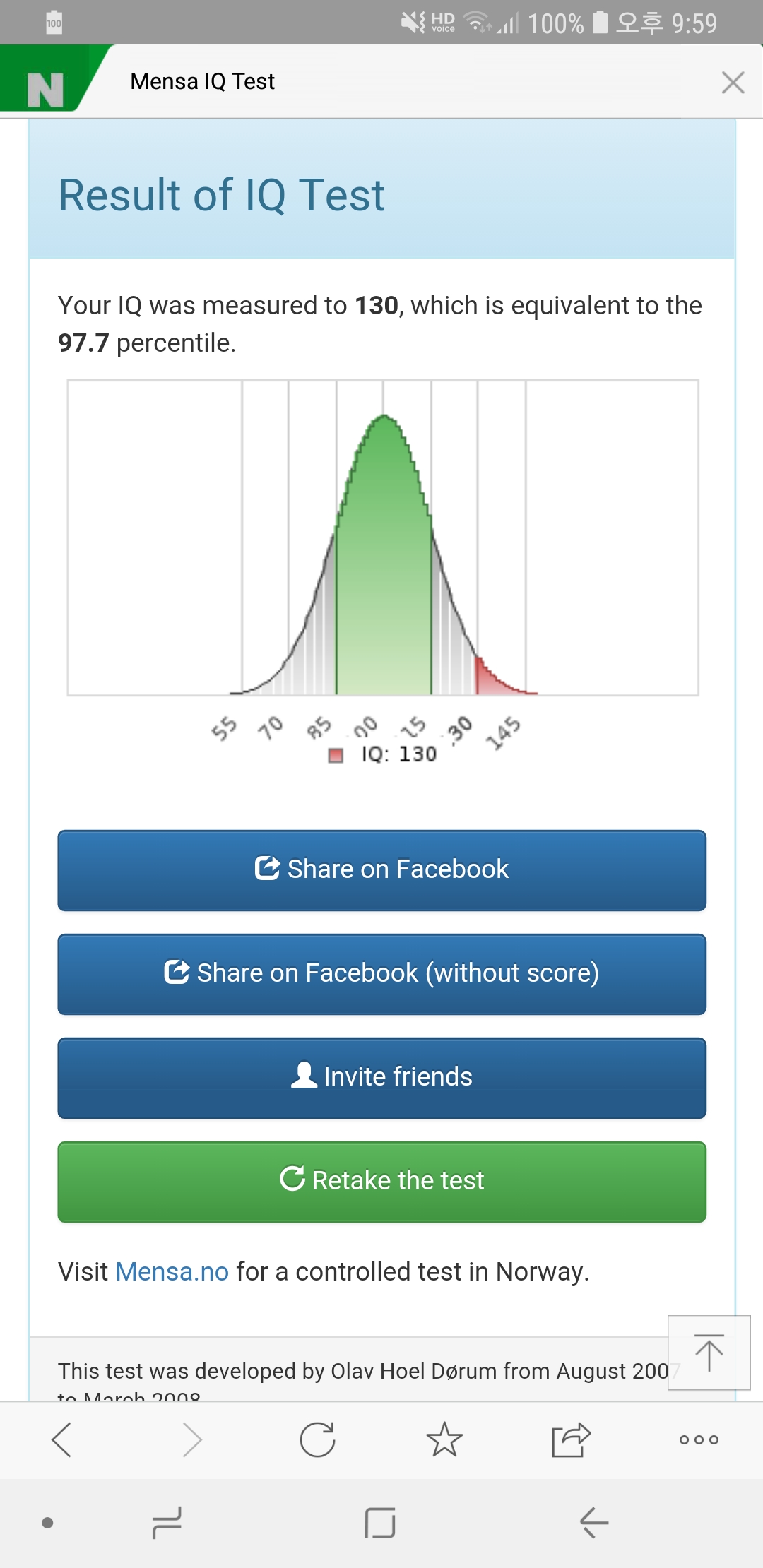763x1568 pixels.
Task: Click Share on Facebook button
Action: [382, 870]
